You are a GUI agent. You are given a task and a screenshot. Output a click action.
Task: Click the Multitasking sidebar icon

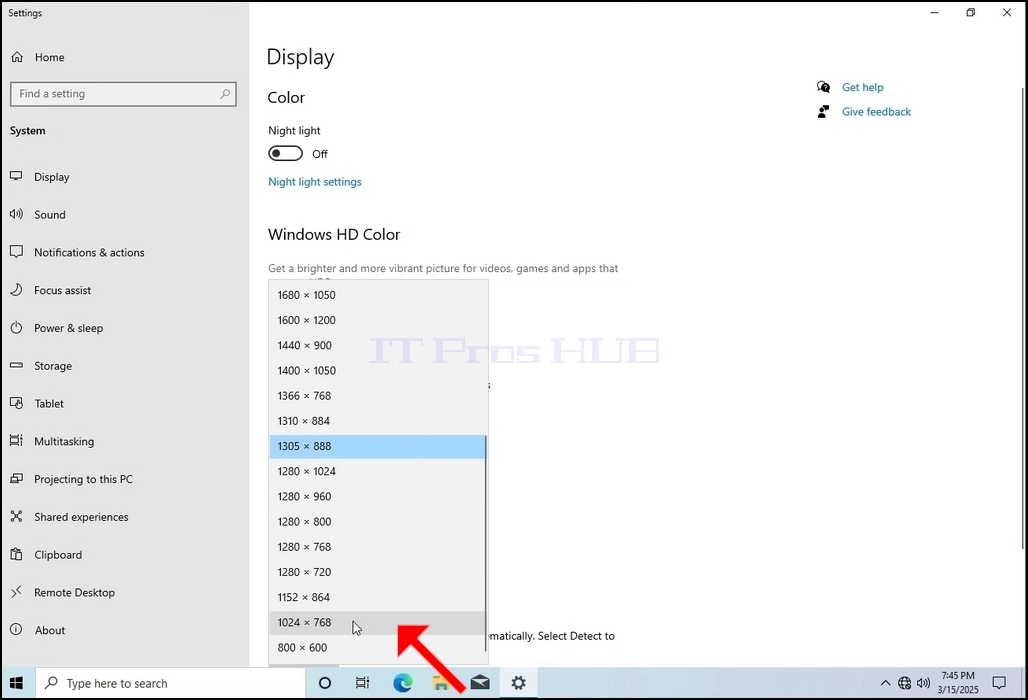[x=16, y=440]
